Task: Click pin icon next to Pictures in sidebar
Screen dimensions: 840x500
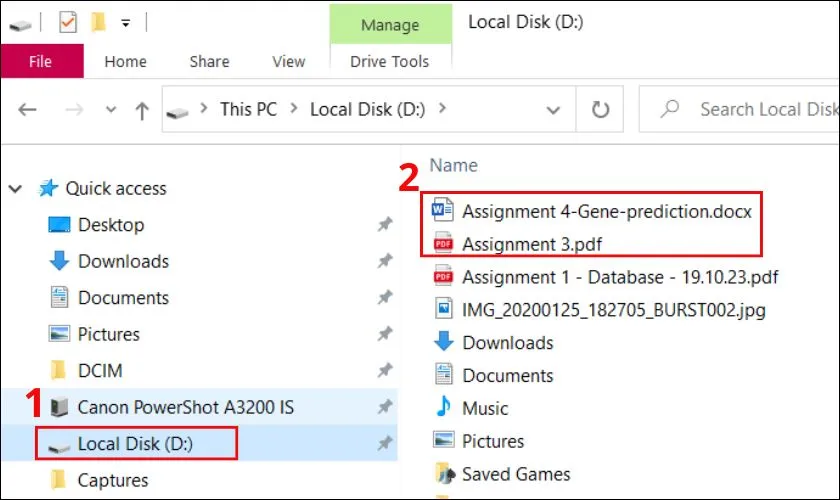Action: (384, 334)
